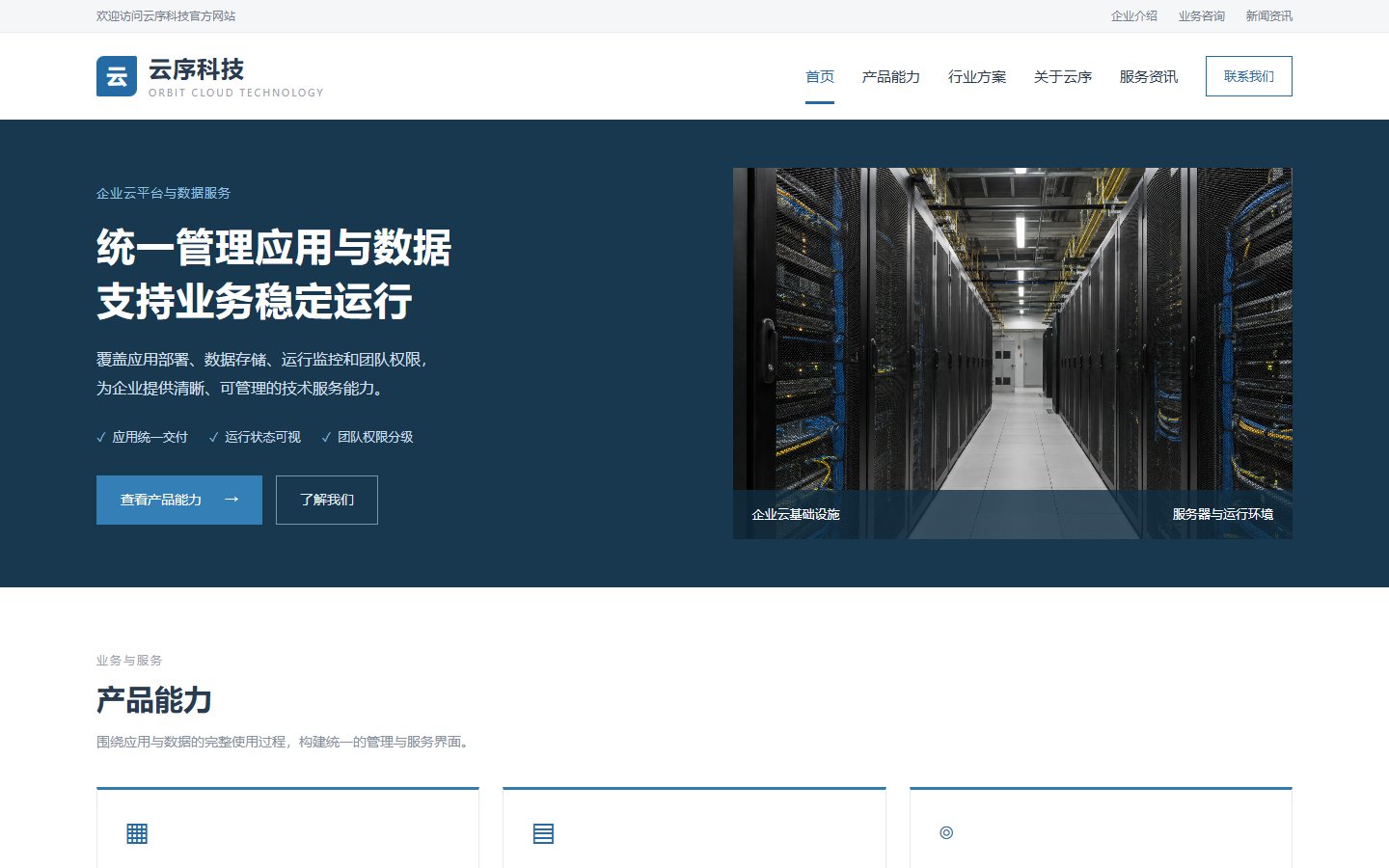Click the ORBIT CLOUD TECHNOLOGY subtitle
Image resolution: width=1389 pixels, height=868 pixels.
236,93
